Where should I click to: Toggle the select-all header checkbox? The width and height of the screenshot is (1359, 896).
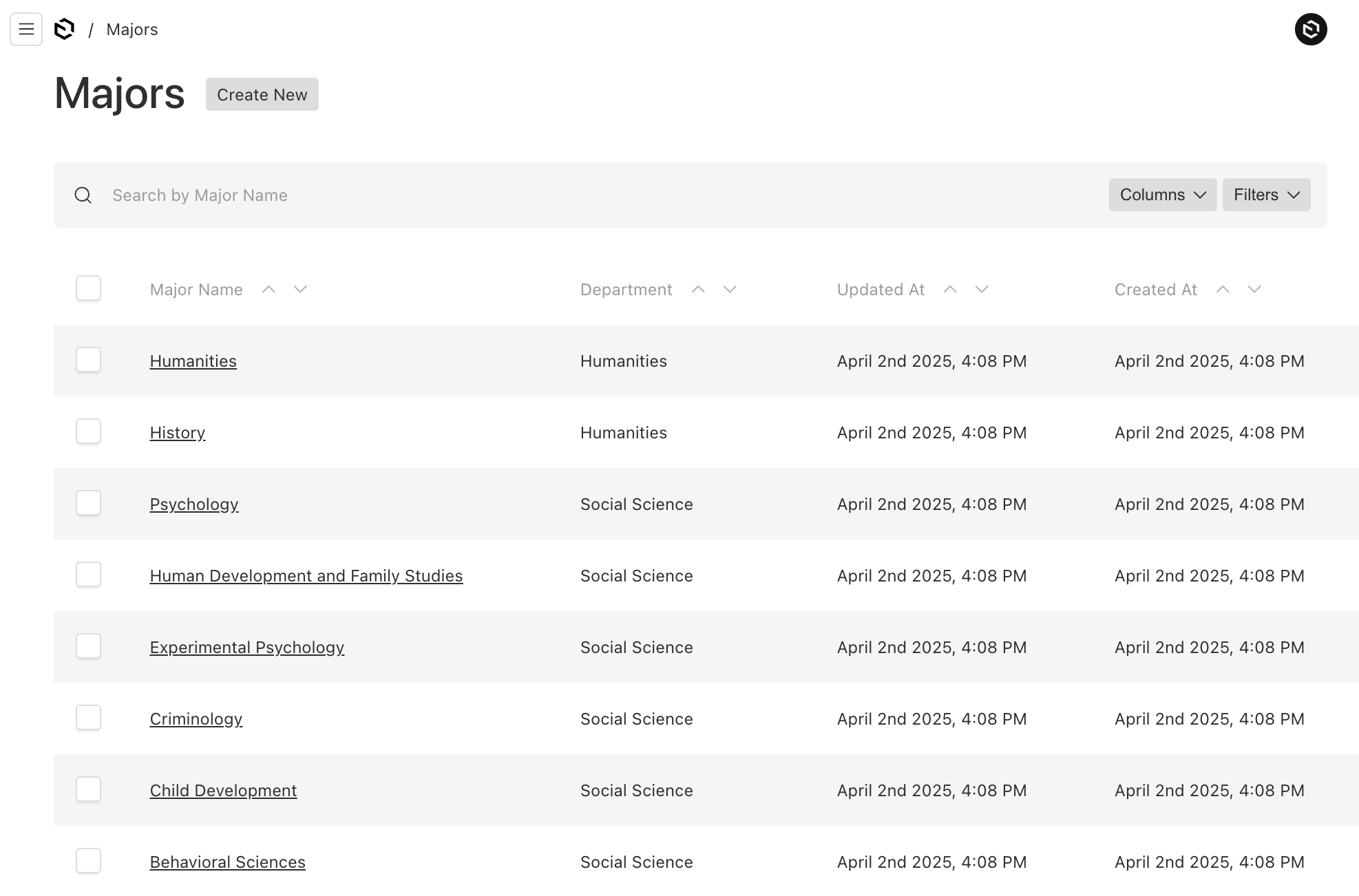[88, 288]
